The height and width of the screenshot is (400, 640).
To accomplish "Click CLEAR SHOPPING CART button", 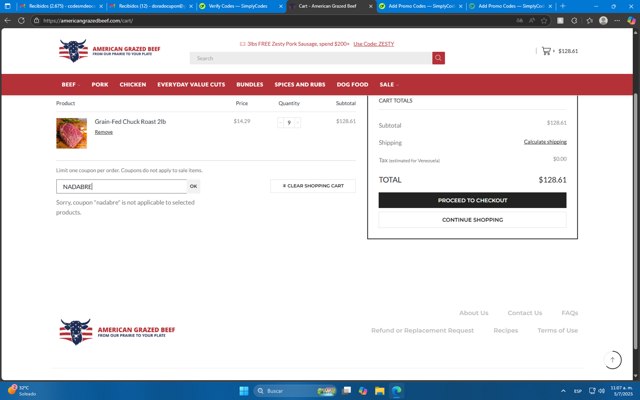I will tap(313, 186).
